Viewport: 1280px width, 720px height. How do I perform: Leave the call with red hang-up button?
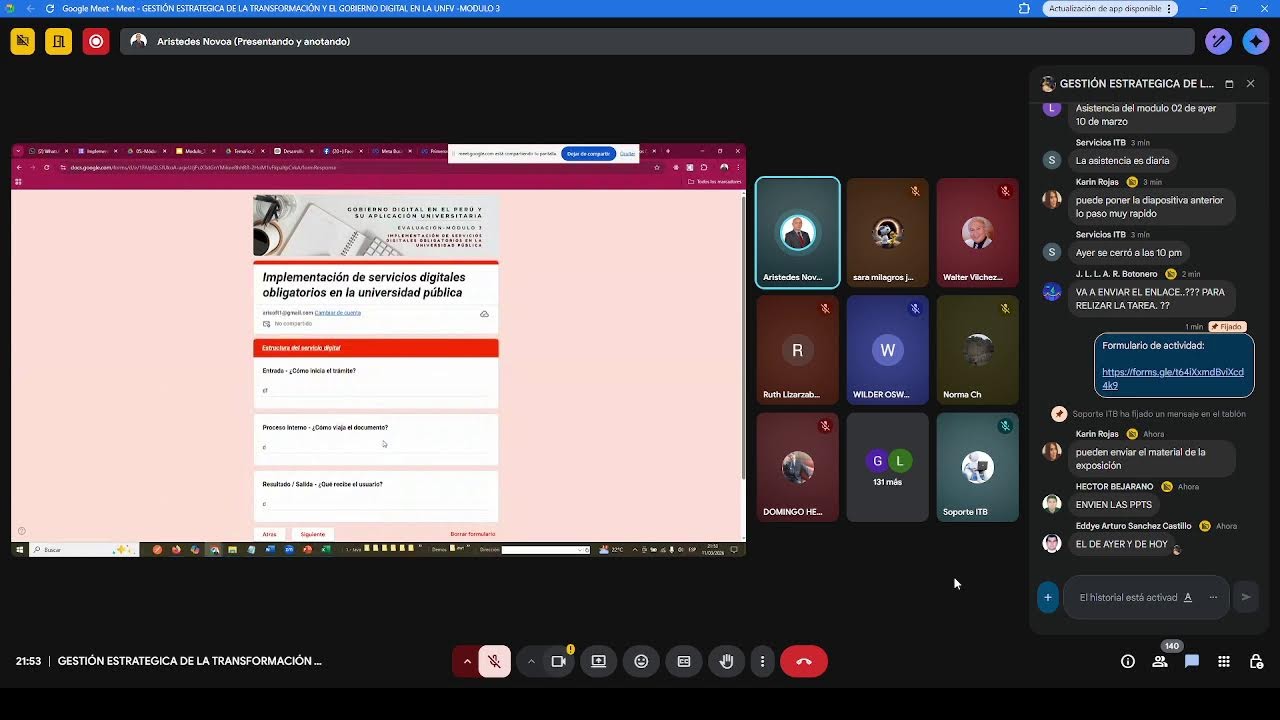[x=804, y=661]
